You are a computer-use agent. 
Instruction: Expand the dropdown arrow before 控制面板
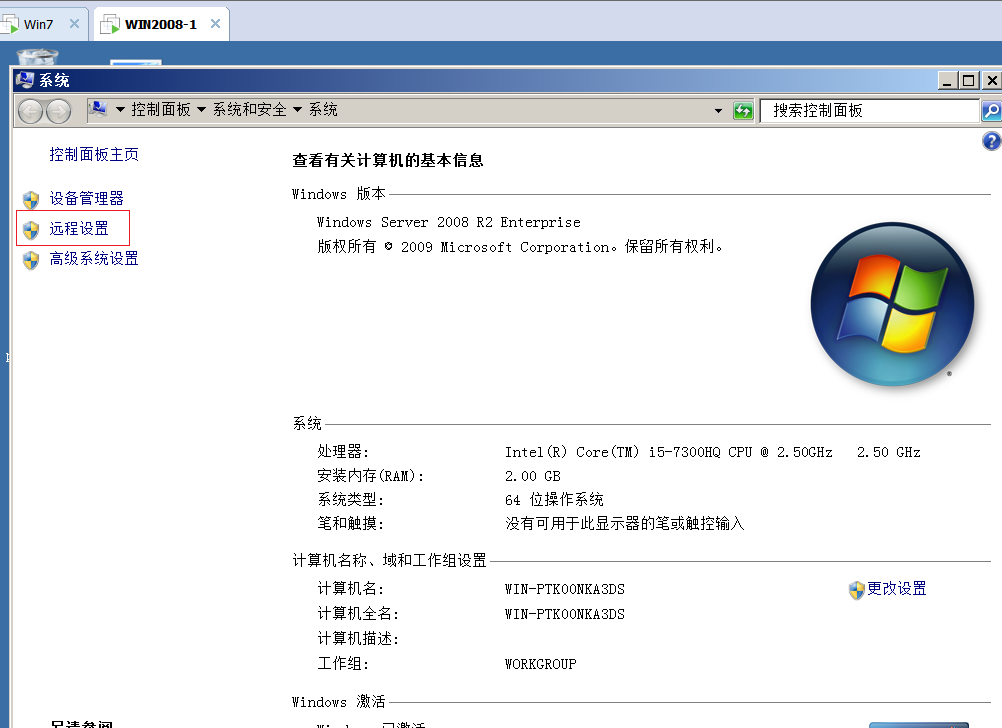pyautogui.click(x=120, y=110)
